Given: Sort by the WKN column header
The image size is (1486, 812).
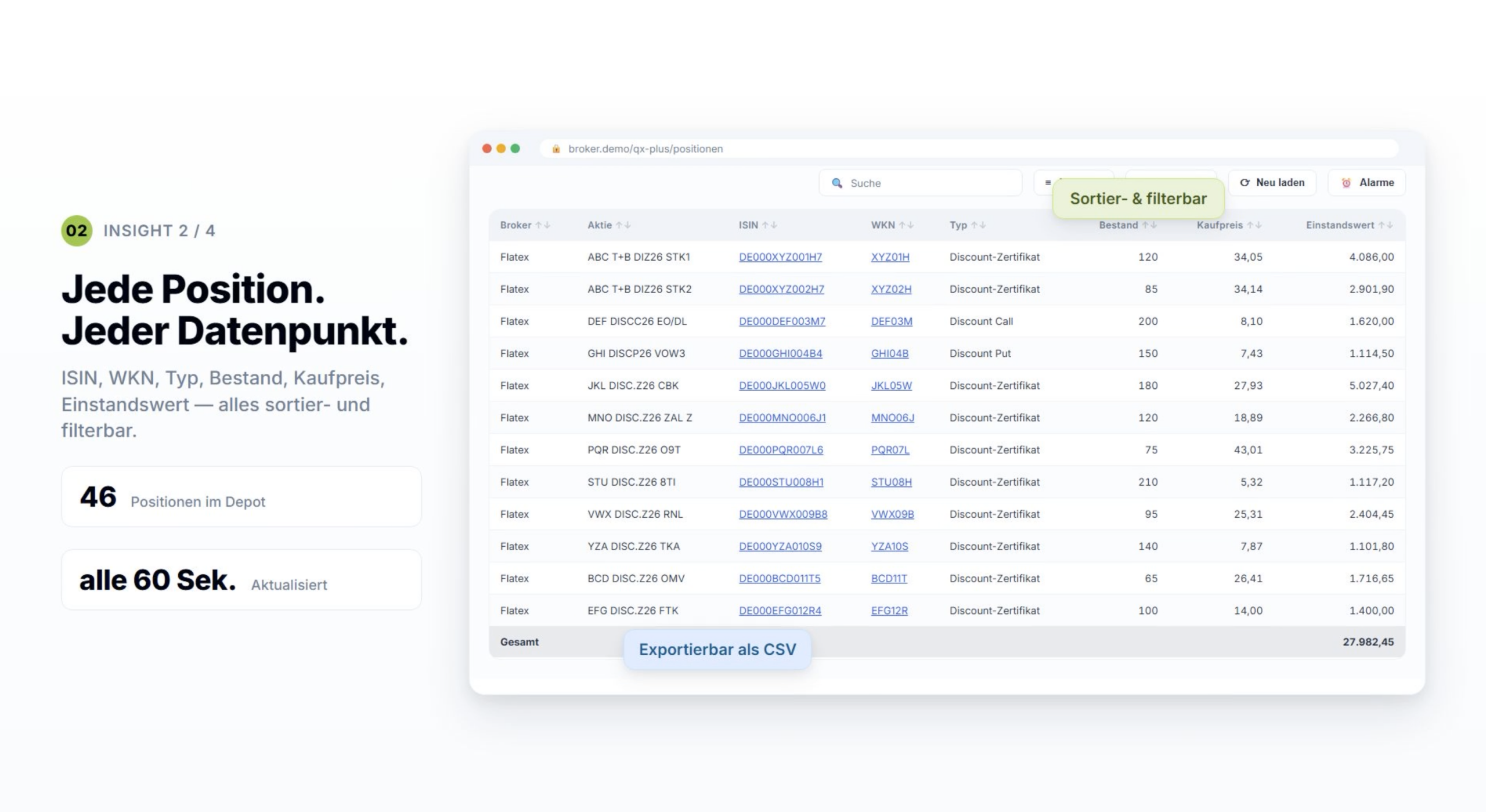Looking at the screenshot, I should tap(882, 225).
